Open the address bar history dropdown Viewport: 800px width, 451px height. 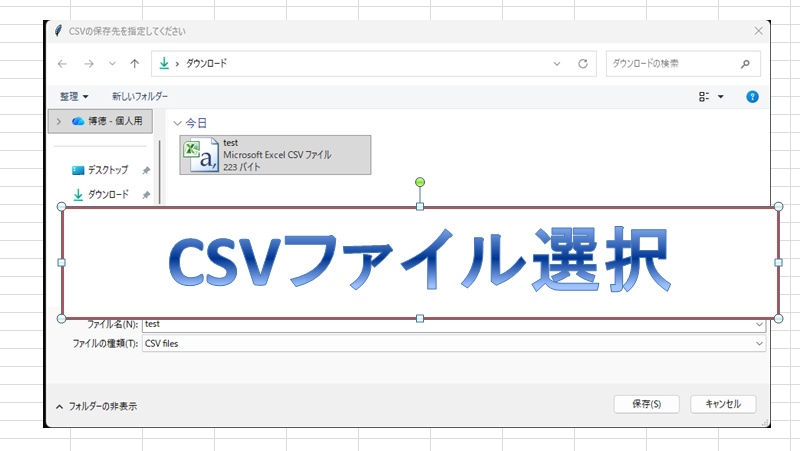(557, 64)
